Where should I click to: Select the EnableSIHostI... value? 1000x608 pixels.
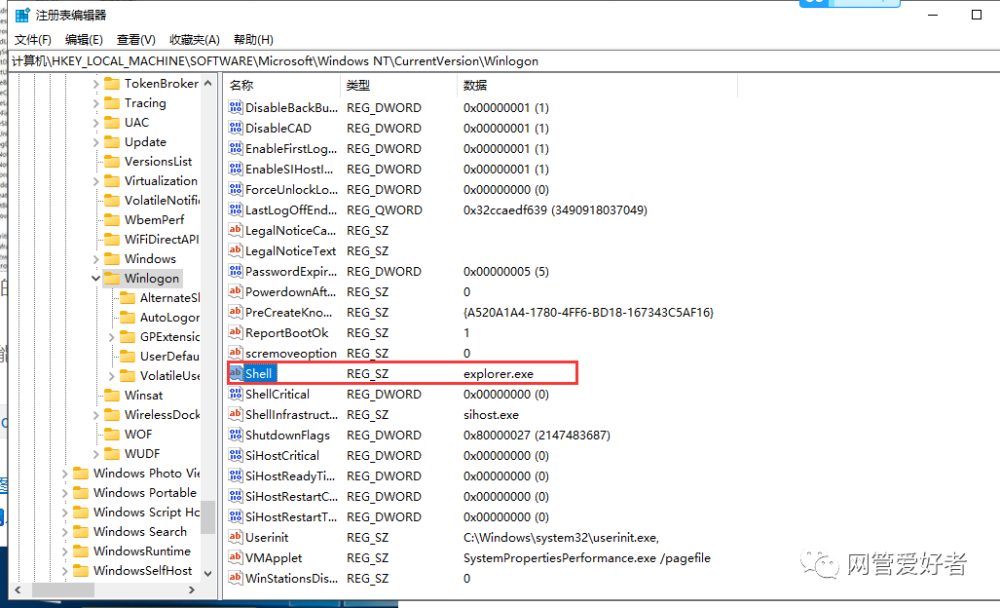(x=289, y=169)
